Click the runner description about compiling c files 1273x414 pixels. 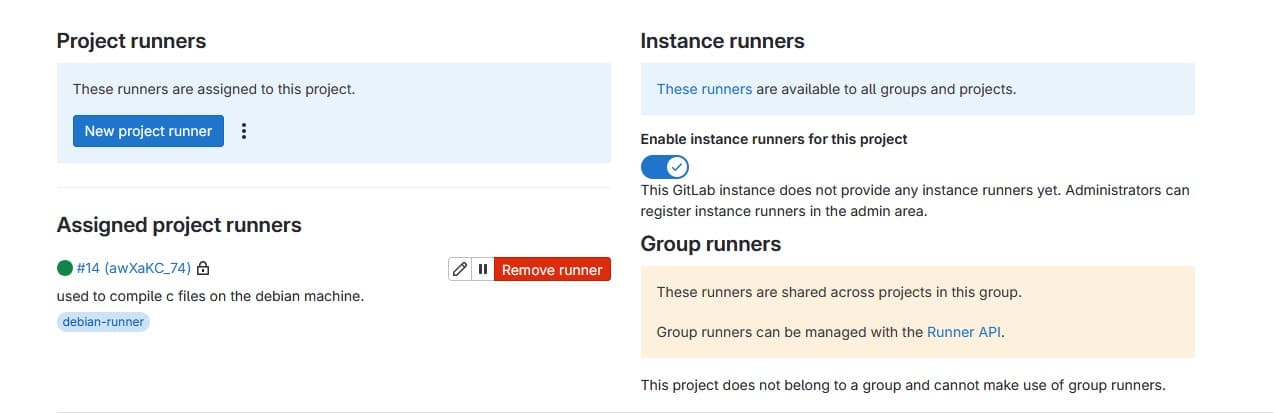point(210,296)
